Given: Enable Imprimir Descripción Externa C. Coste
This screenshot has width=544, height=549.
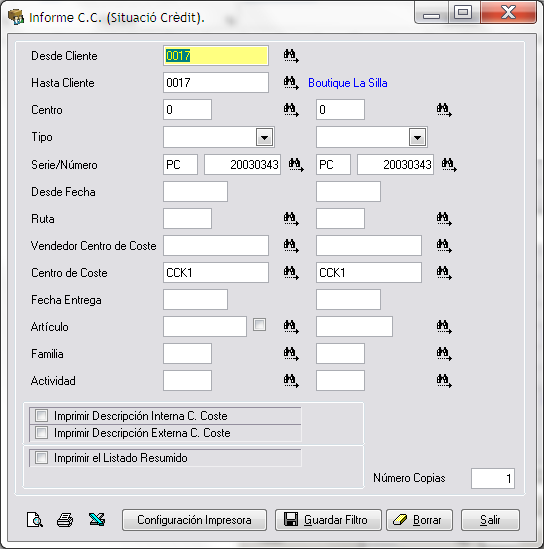Looking at the screenshot, I should point(41,433).
